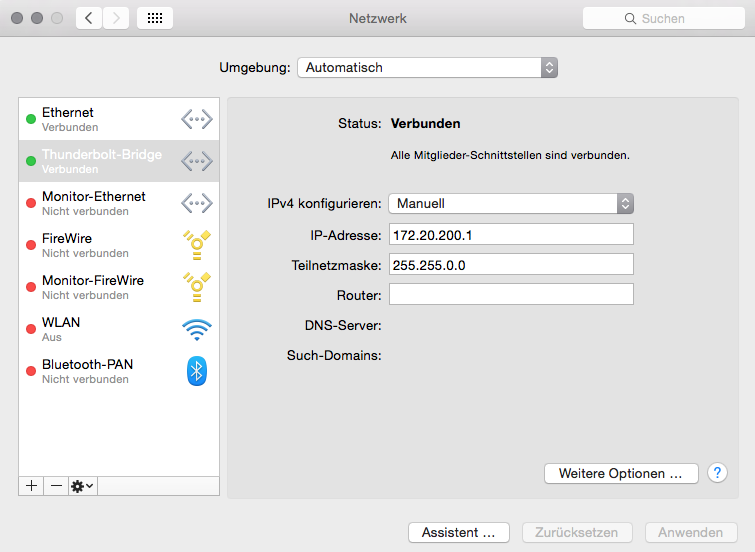Viewport: 755px width, 552px height.
Task: Select FireWire in the sidebar
Action: pyautogui.click(x=100, y=245)
